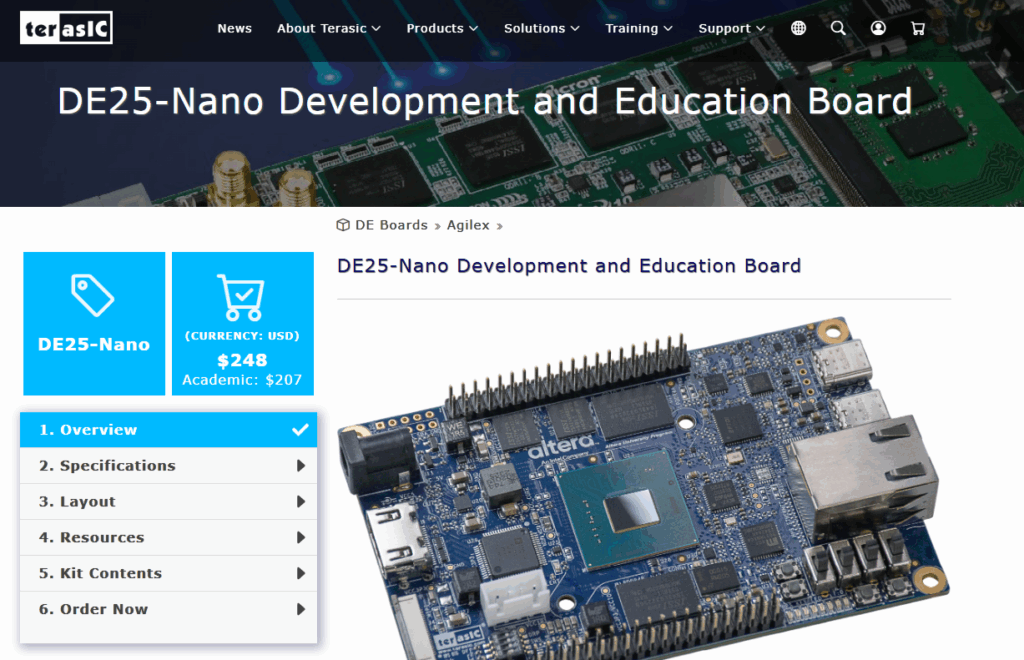Screen dimensions: 1024x660
Task: Follow the Agilex breadcrumb link
Action: 468,225
